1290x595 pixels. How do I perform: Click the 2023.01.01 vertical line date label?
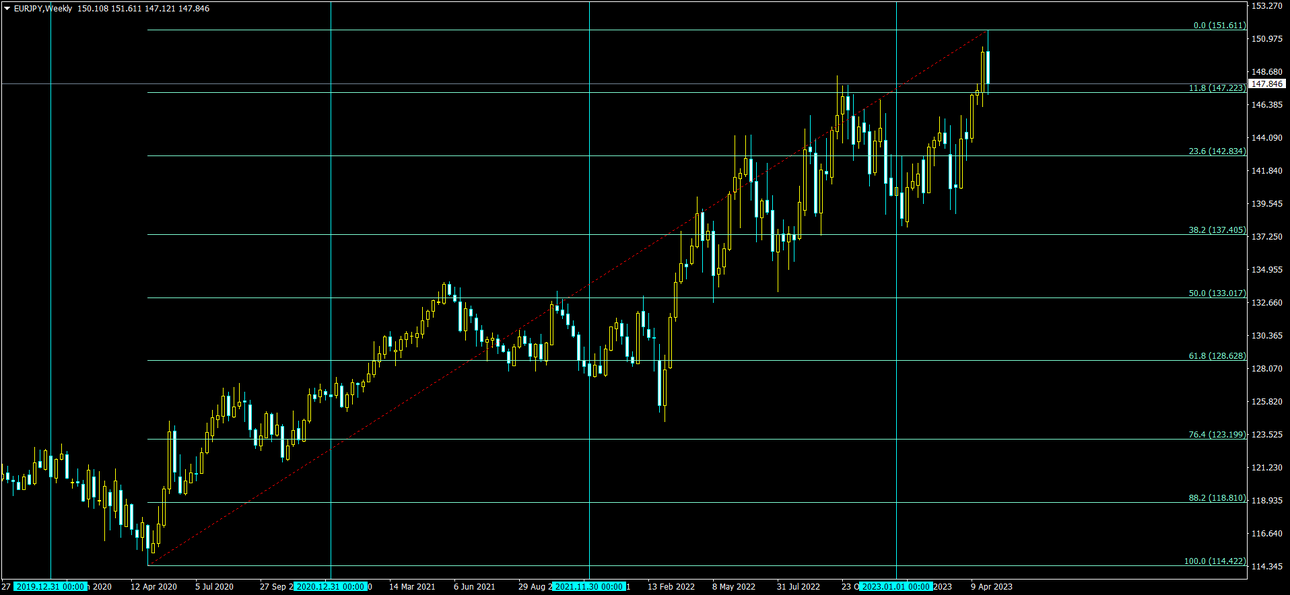pyautogui.click(x=896, y=587)
